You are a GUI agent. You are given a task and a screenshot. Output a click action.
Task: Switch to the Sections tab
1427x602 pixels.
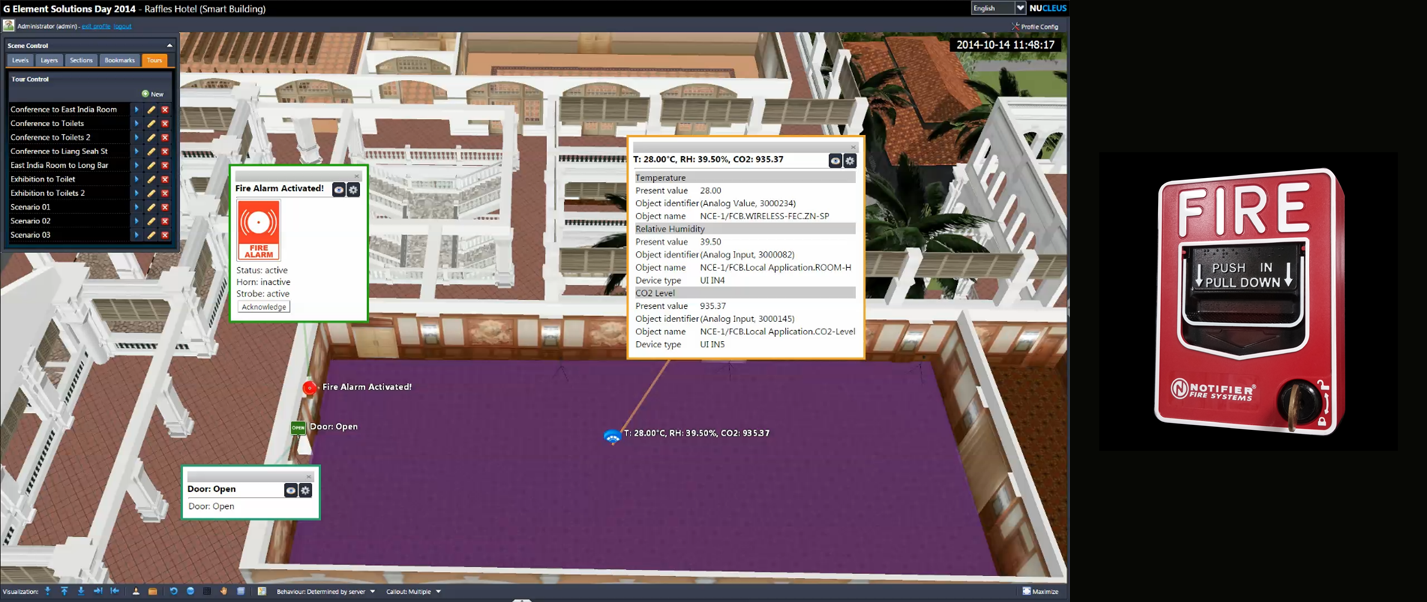(81, 61)
